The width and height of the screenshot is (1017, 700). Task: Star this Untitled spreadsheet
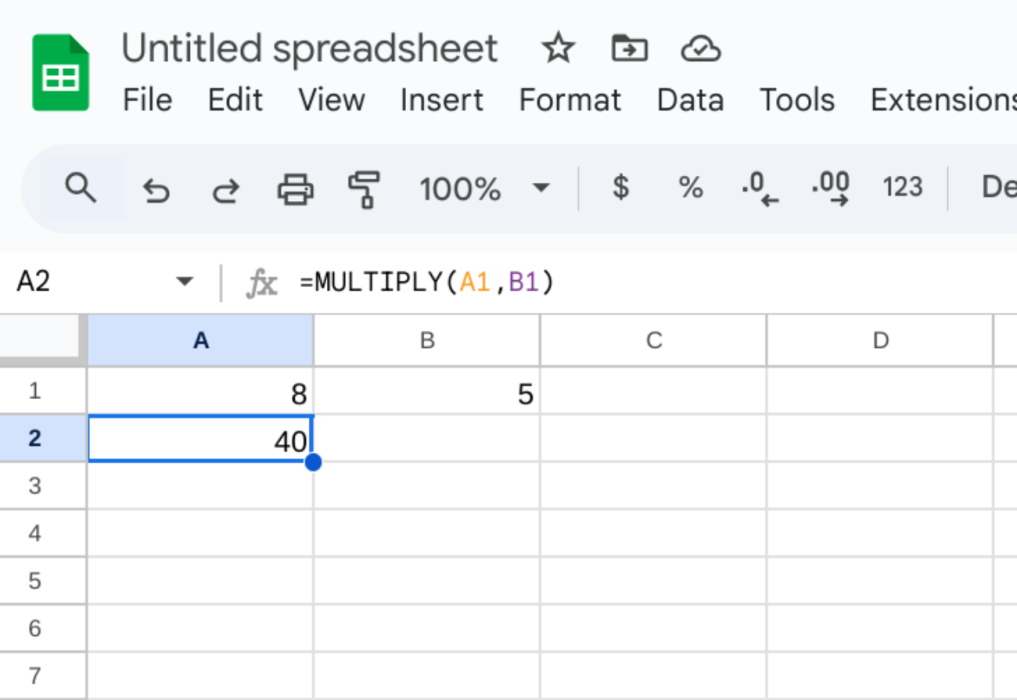tap(557, 48)
